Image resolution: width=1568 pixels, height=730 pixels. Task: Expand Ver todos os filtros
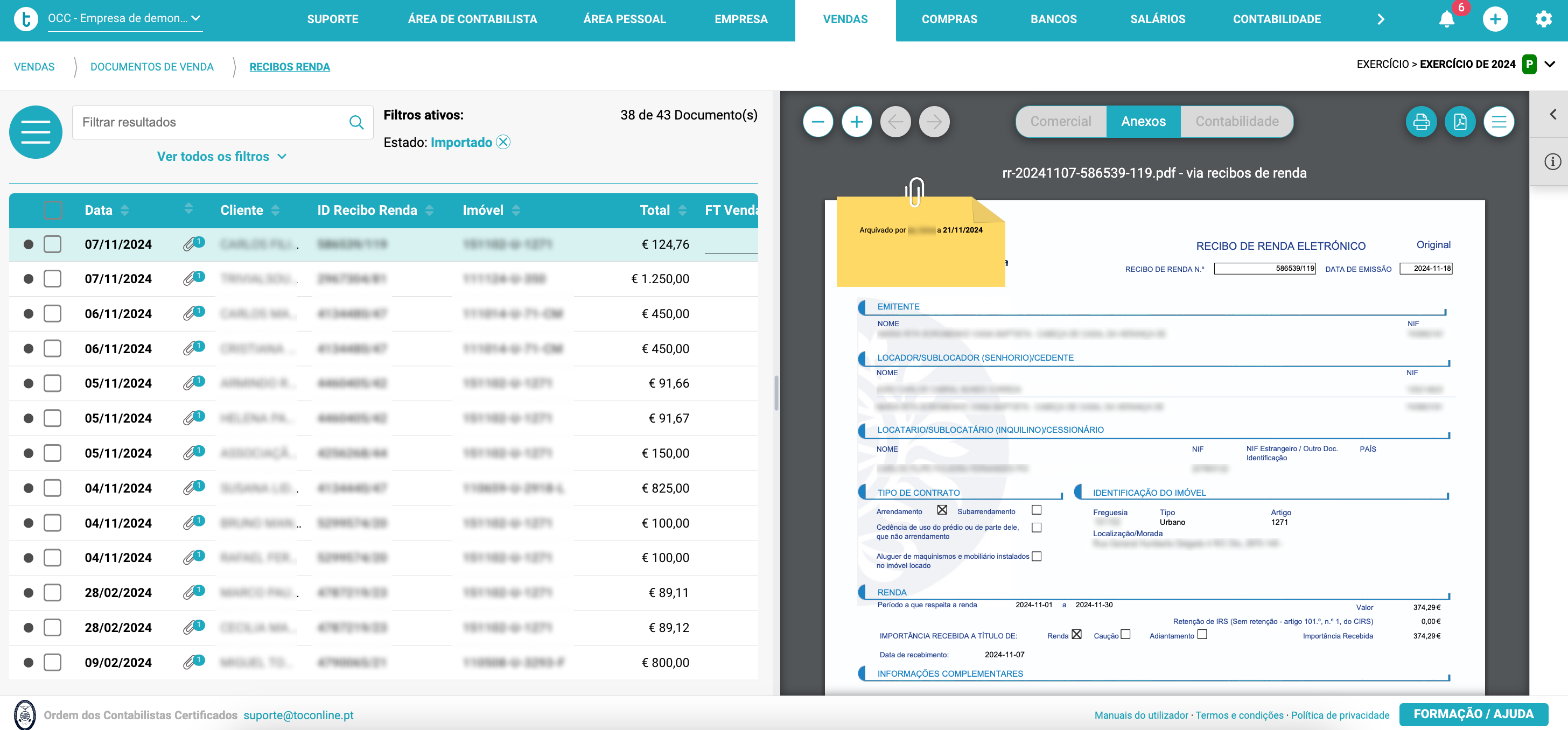pyautogui.click(x=221, y=156)
